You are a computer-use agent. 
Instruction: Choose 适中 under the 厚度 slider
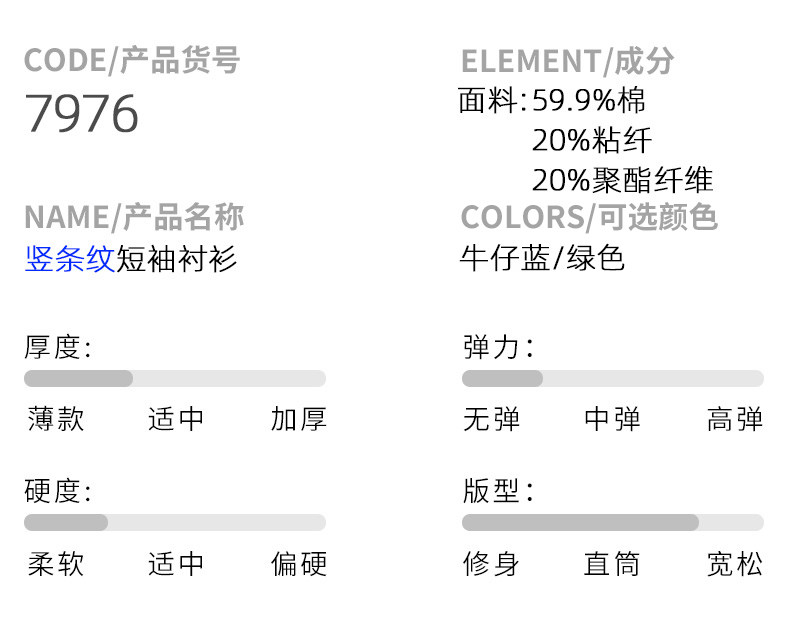pos(176,419)
